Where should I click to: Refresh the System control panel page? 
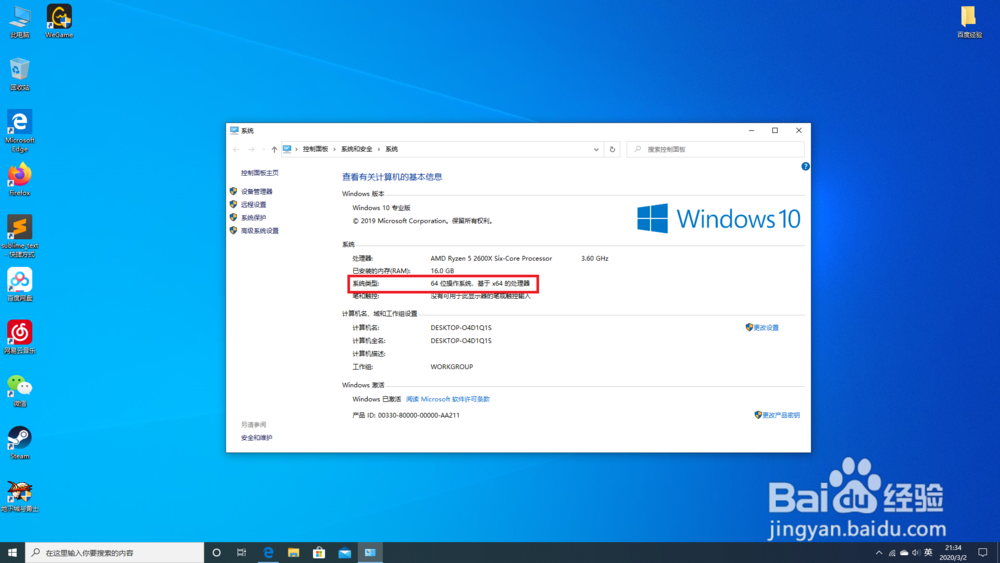(612, 149)
